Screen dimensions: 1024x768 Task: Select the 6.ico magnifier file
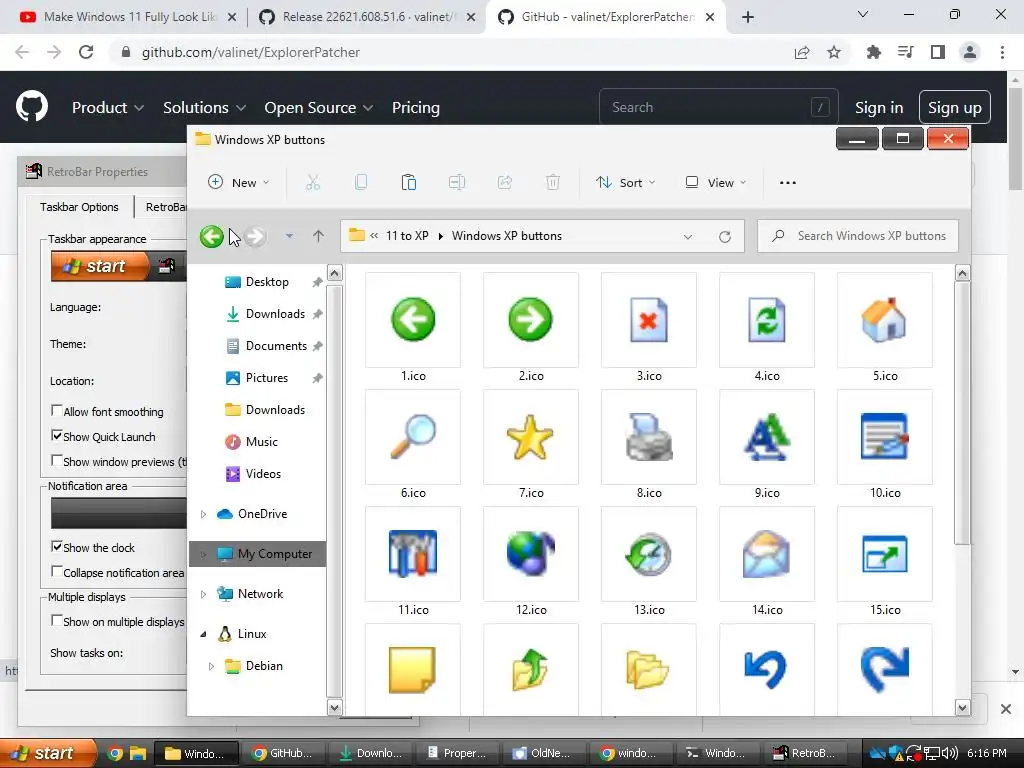tap(413, 445)
